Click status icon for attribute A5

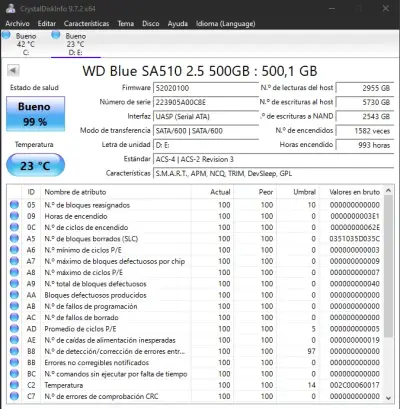coord(14,239)
